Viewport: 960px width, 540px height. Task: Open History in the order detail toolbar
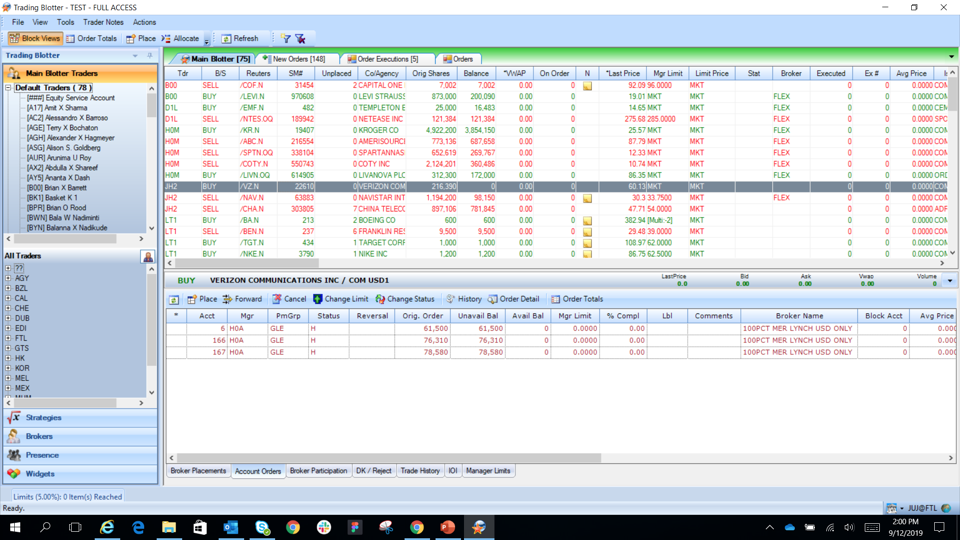click(x=464, y=299)
